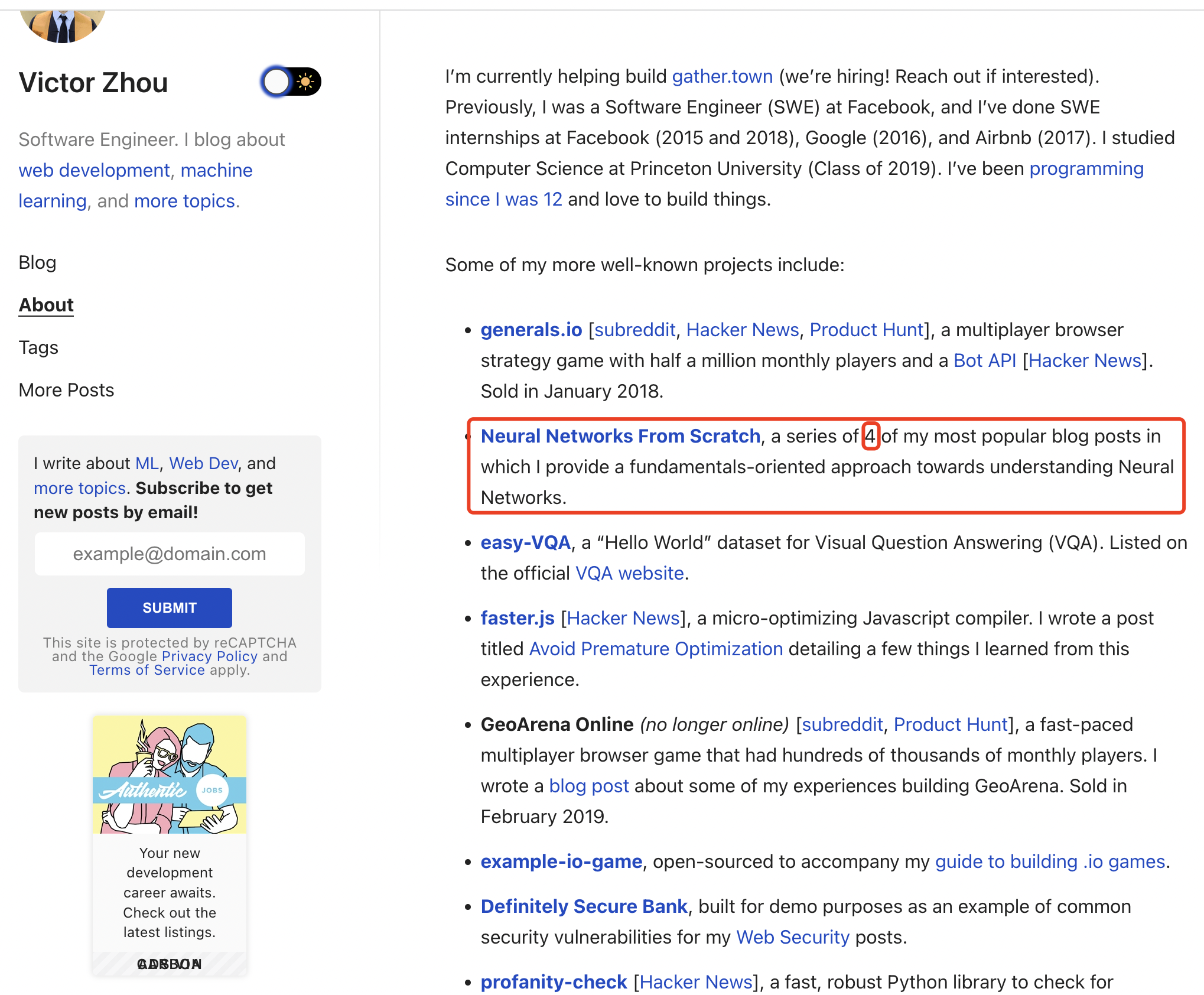Open the Web Dev link in subscribe box
1204x995 pixels.
click(204, 463)
